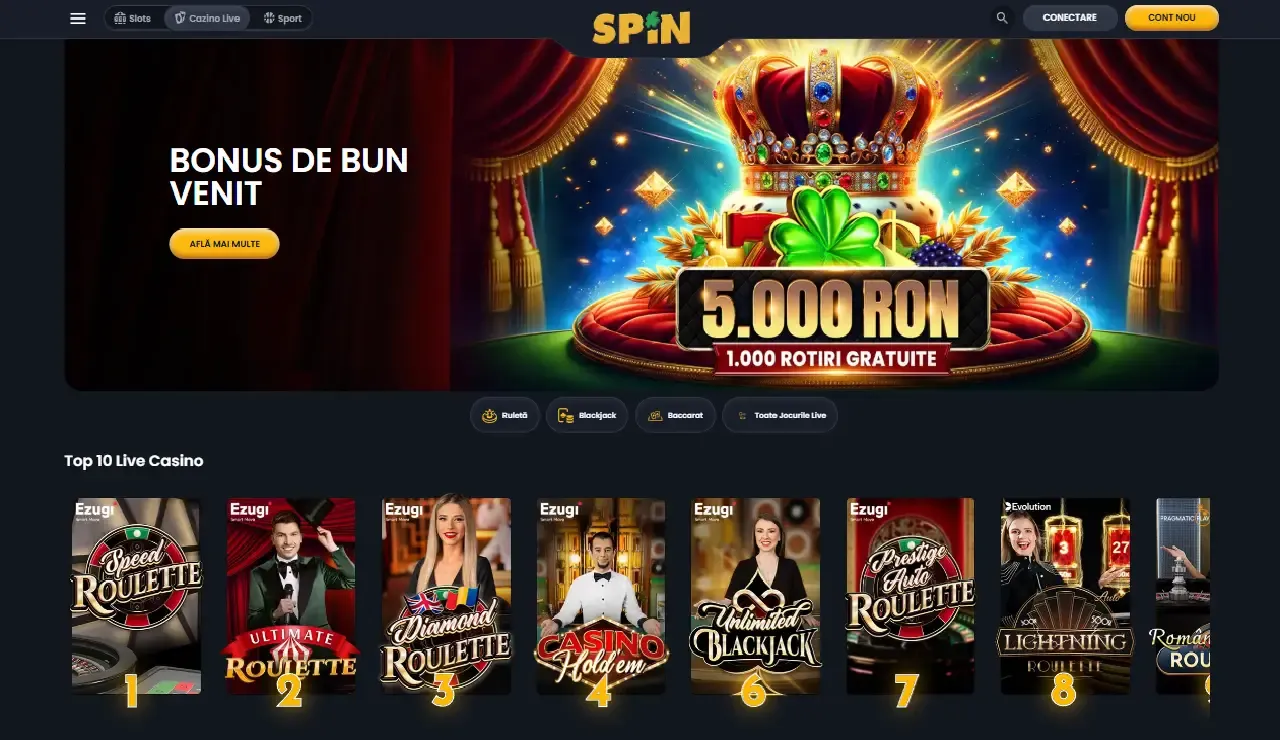Click the CONECTARE login button
This screenshot has width=1280, height=740.
click(1070, 18)
